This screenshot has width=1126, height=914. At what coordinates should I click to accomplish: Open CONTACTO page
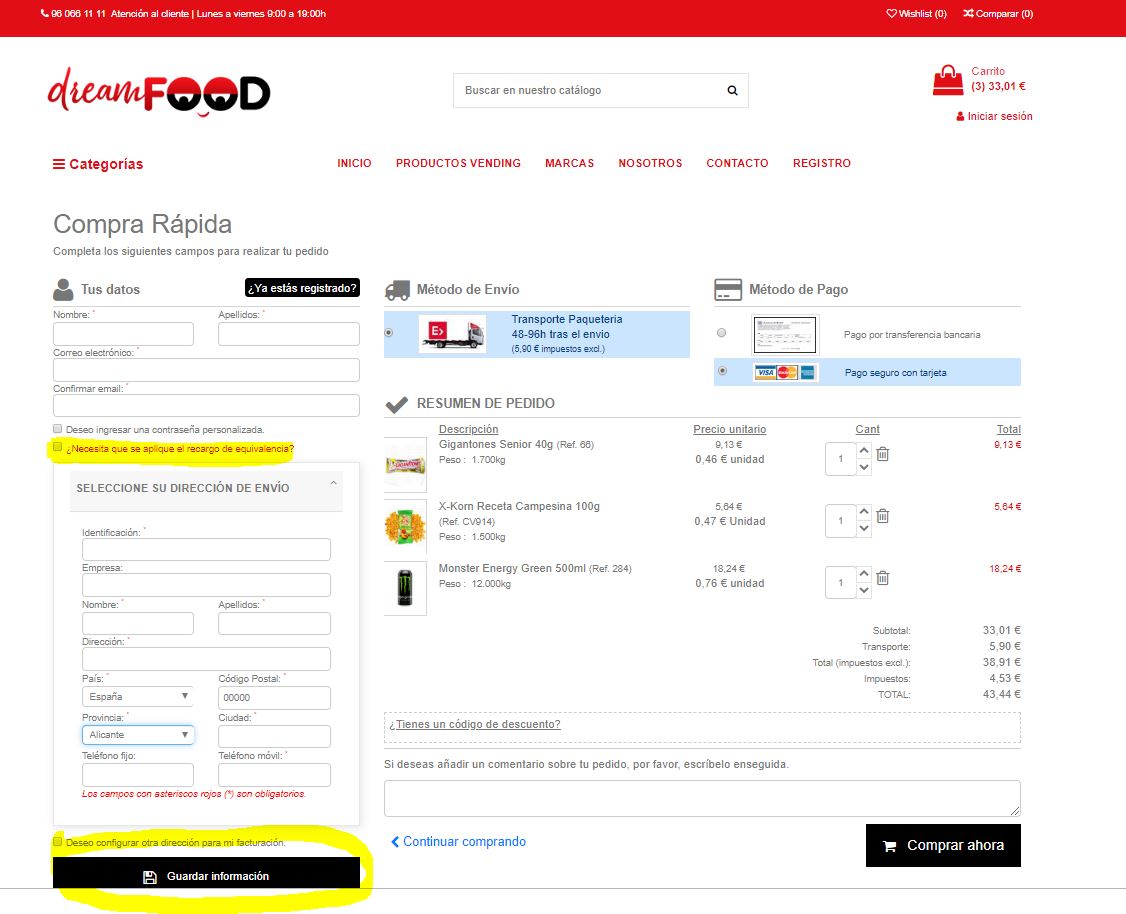[x=737, y=163]
